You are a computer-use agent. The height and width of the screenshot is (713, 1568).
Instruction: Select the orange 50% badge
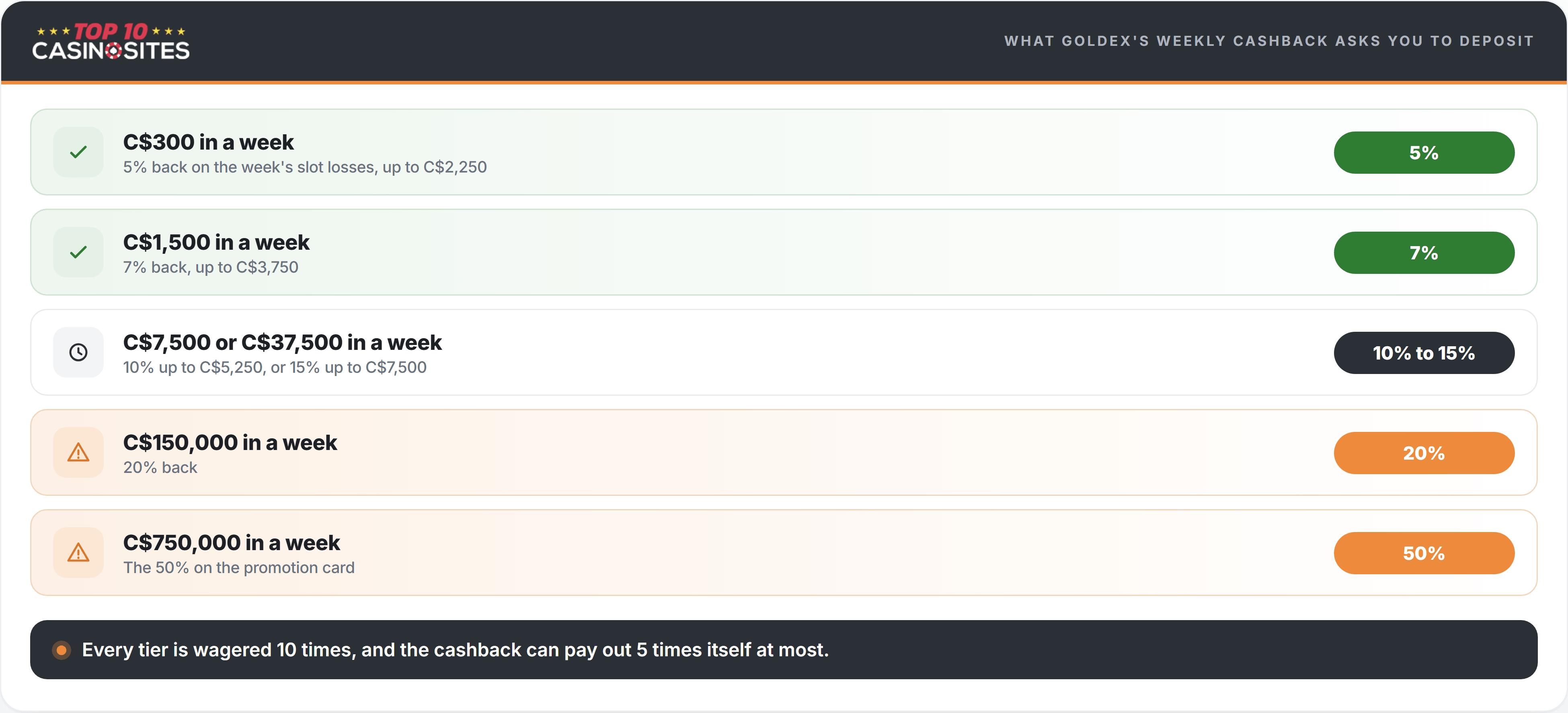click(x=1424, y=553)
